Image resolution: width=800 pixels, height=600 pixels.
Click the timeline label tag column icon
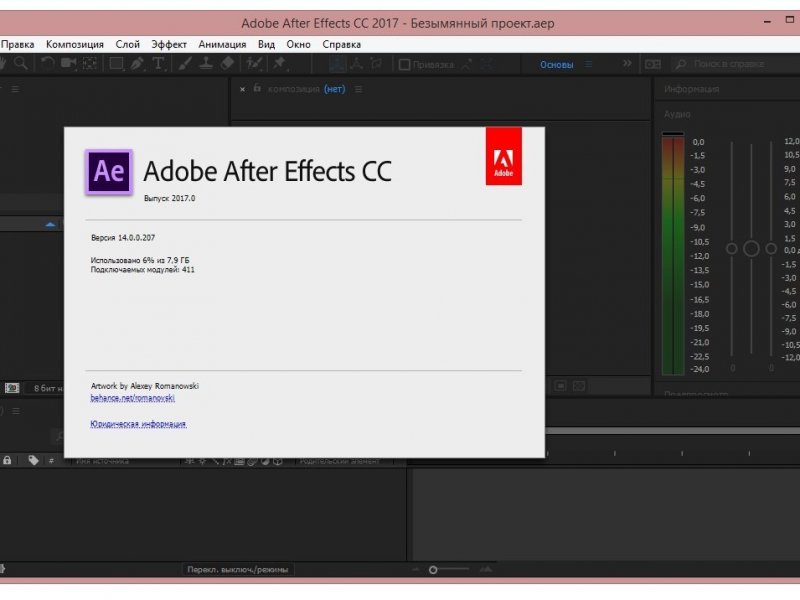point(33,460)
